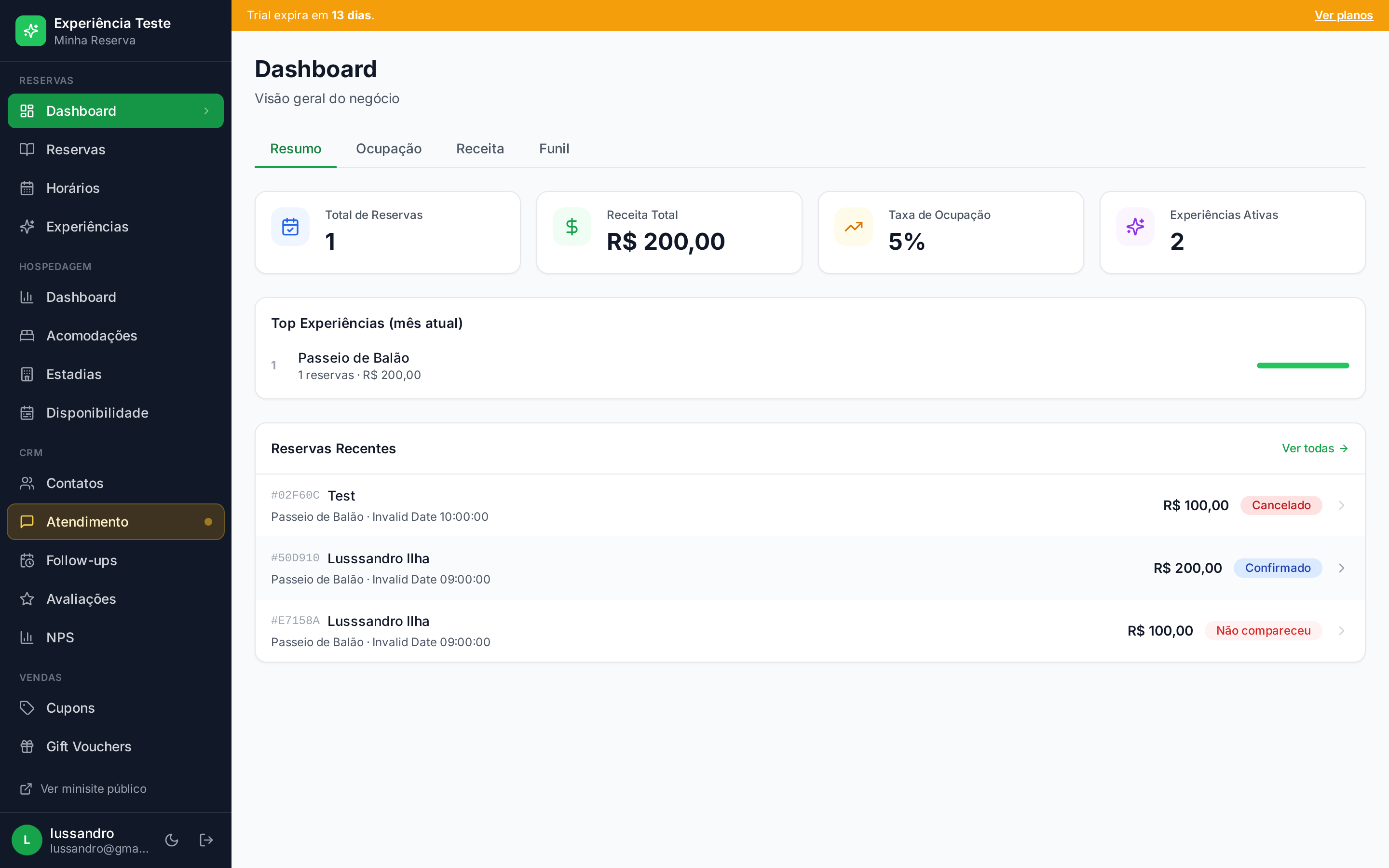1389x868 pixels.
Task: Click reservation code #02F60C
Action: click(x=295, y=495)
